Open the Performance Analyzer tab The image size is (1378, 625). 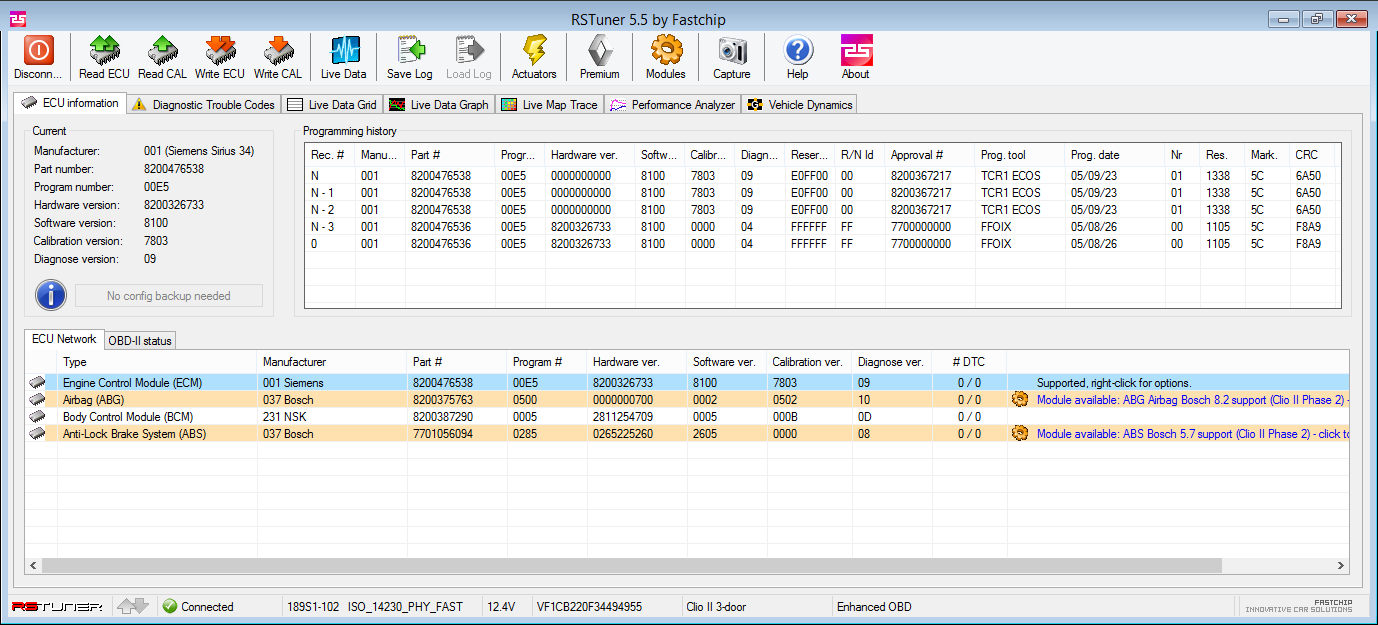click(673, 105)
